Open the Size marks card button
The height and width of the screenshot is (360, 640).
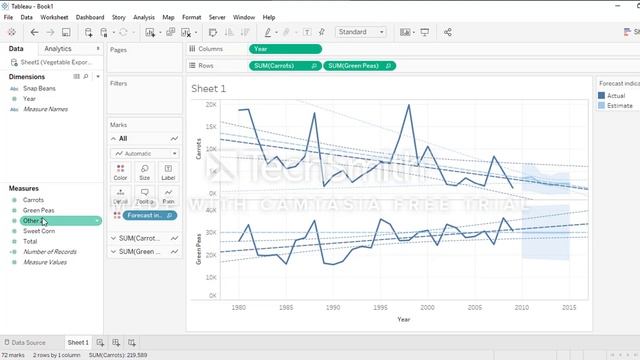(x=144, y=172)
